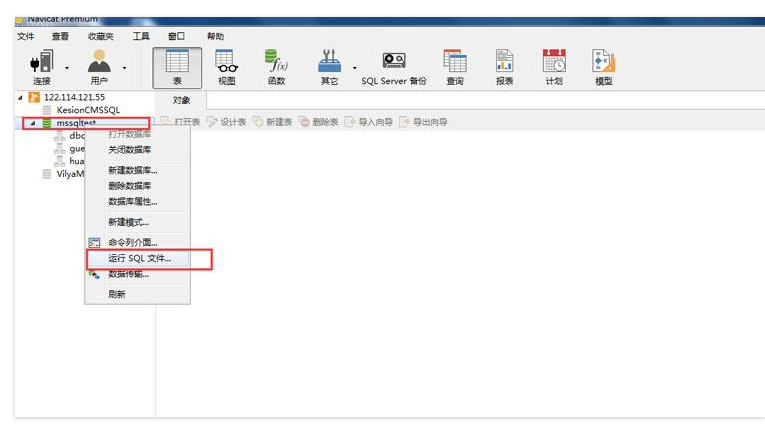Choose 运行 SQL 文件... from context menu
The width and height of the screenshot is (765, 427).
(139, 258)
